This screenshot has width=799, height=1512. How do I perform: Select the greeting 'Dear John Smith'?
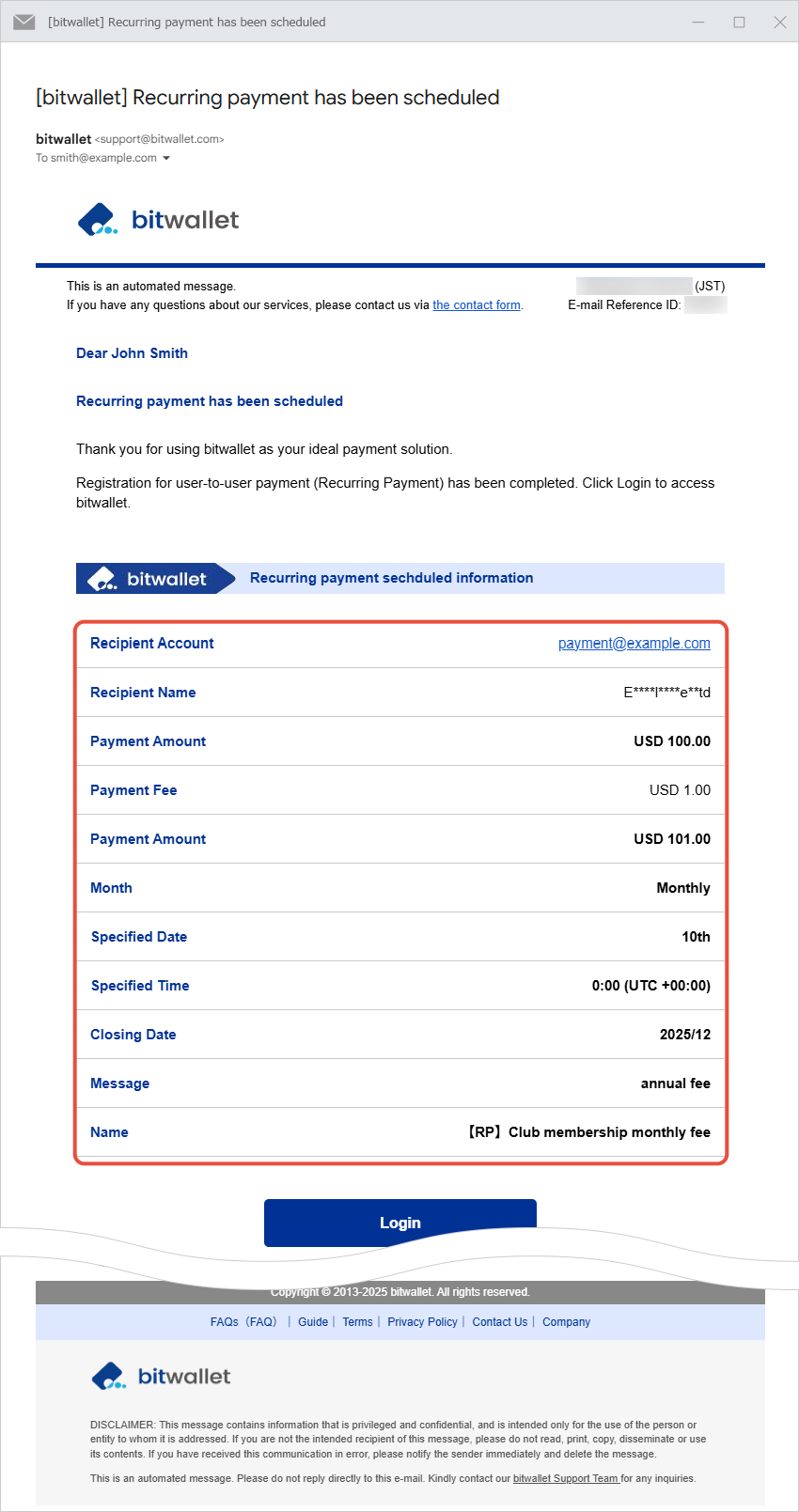pyautogui.click(x=132, y=353)
